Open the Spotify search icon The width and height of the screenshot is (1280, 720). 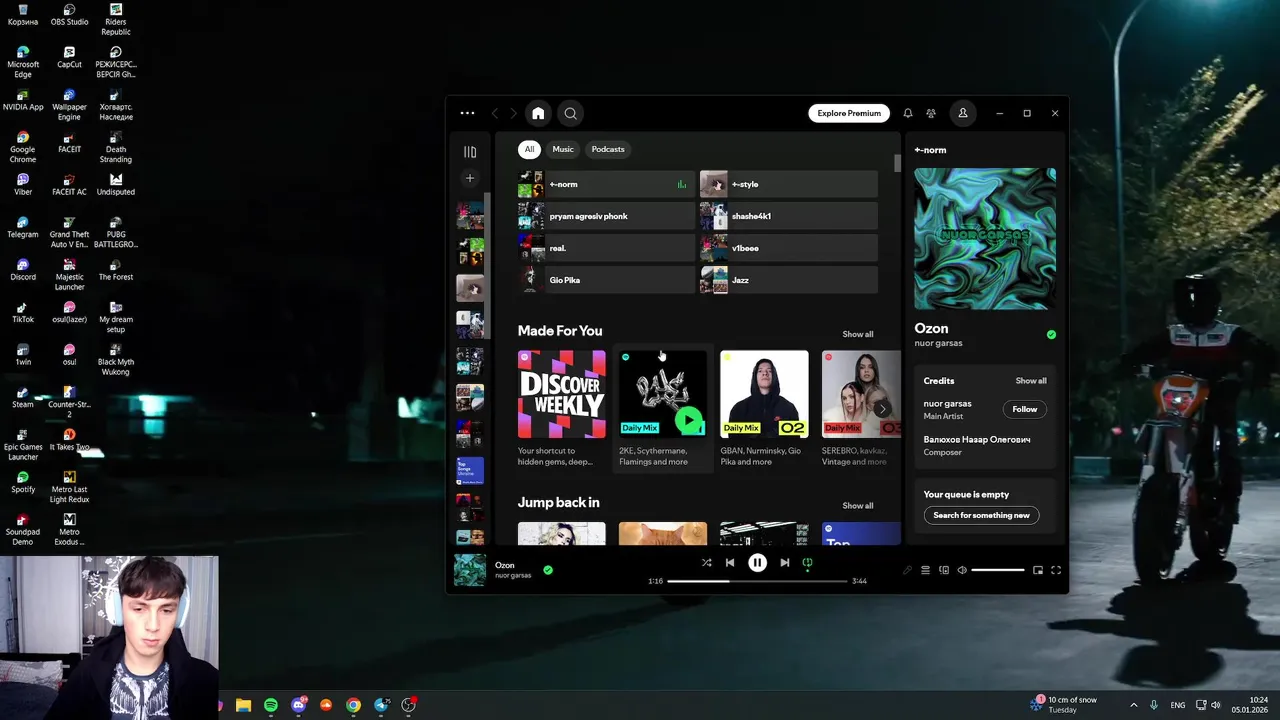(570, 113)
